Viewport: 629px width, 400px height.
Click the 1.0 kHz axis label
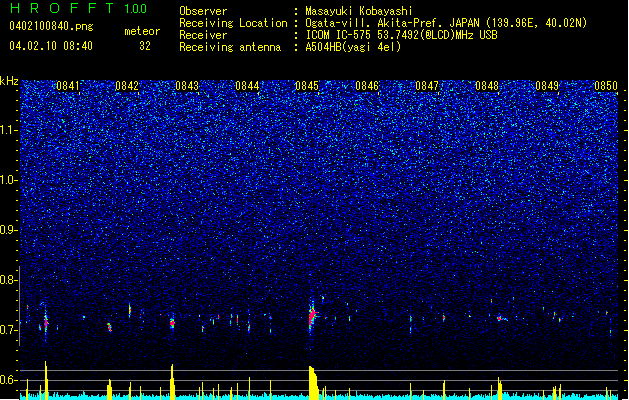click(x=8, y=180)
